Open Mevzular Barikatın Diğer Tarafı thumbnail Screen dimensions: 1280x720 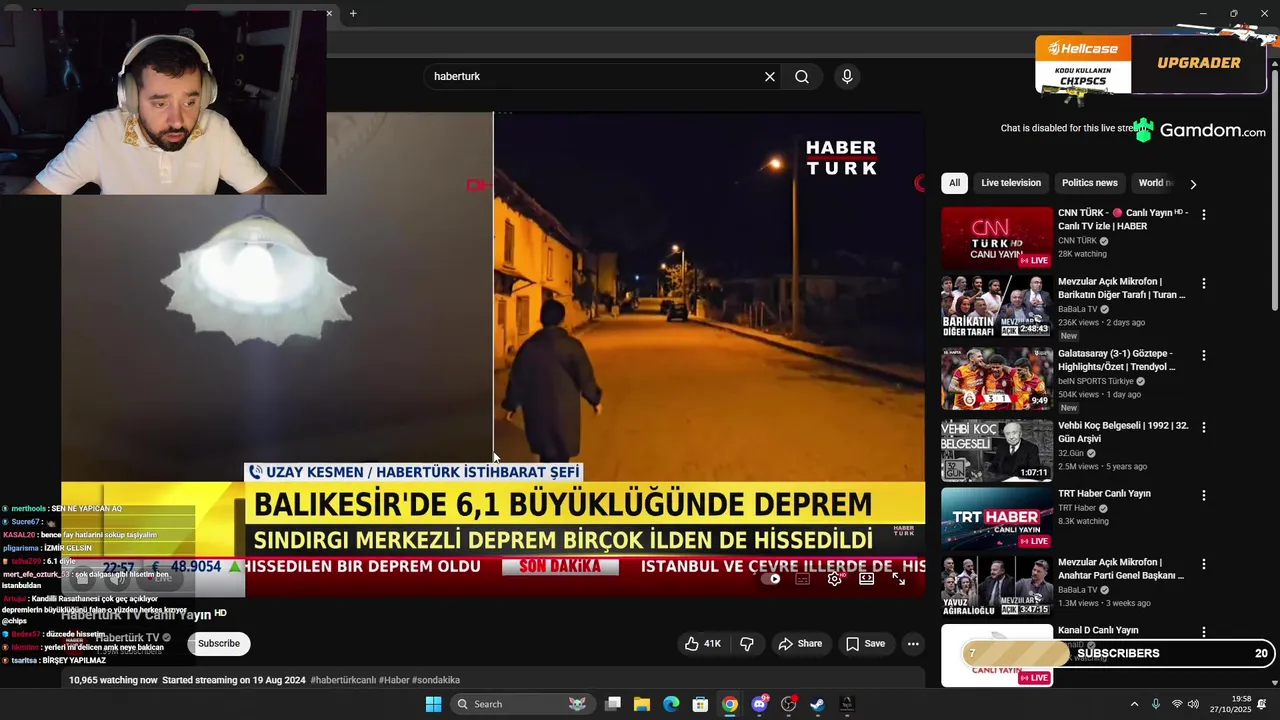997,307
